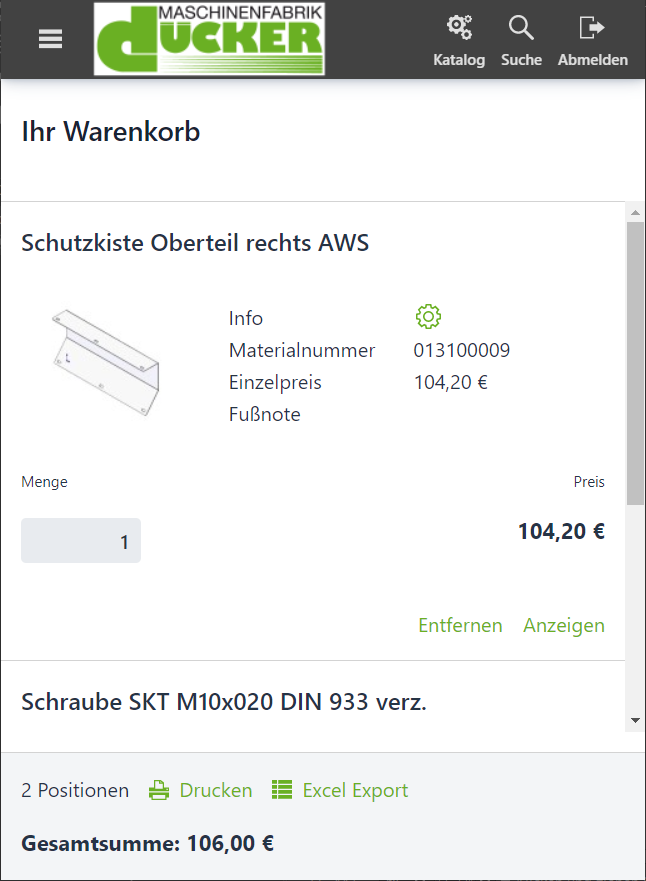The height and width of the screenshot is (881, 646).
Task: Focus the Menge quantity field
Action: (x=81, y=541)
